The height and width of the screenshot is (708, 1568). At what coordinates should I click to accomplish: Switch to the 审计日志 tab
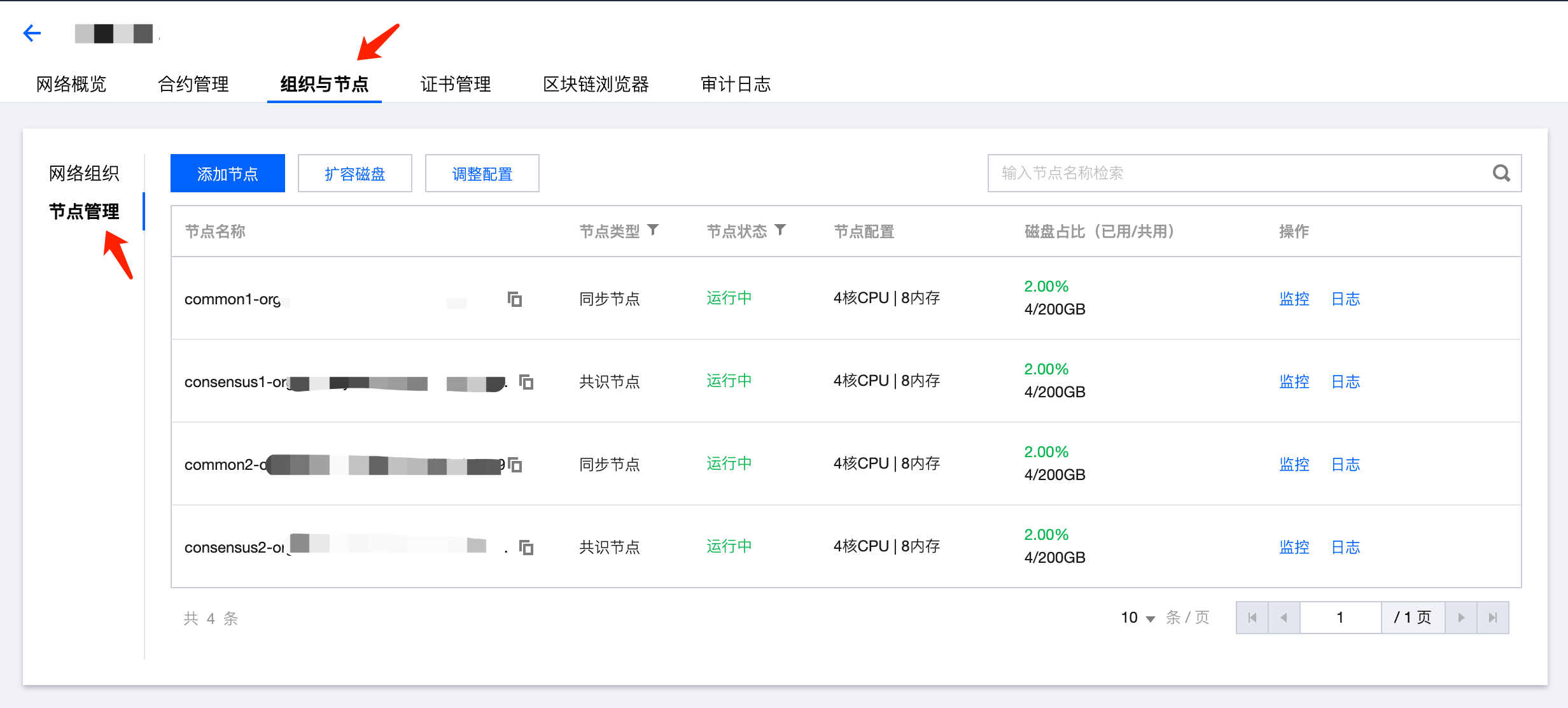[x=735, y=83]
